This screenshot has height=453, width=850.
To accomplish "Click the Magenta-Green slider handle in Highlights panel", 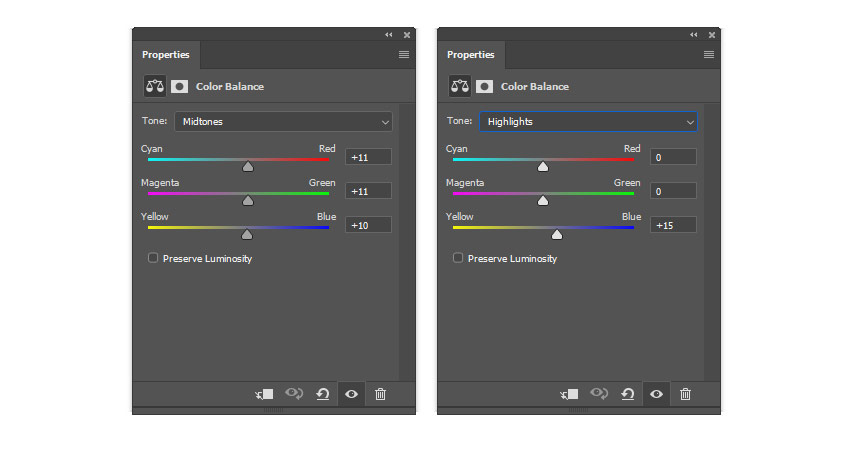I will click(x=543, y=200).
